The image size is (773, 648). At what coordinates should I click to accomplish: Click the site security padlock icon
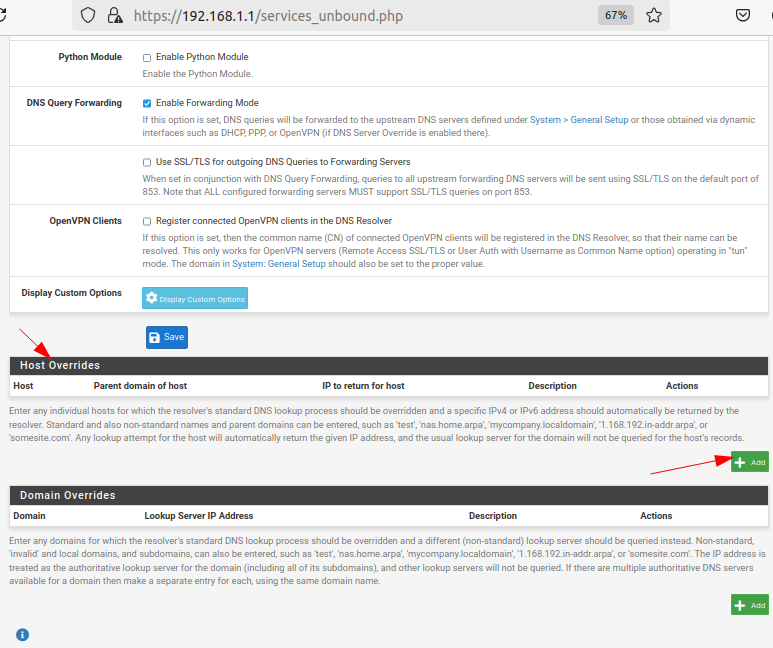(x=114, y=16)
